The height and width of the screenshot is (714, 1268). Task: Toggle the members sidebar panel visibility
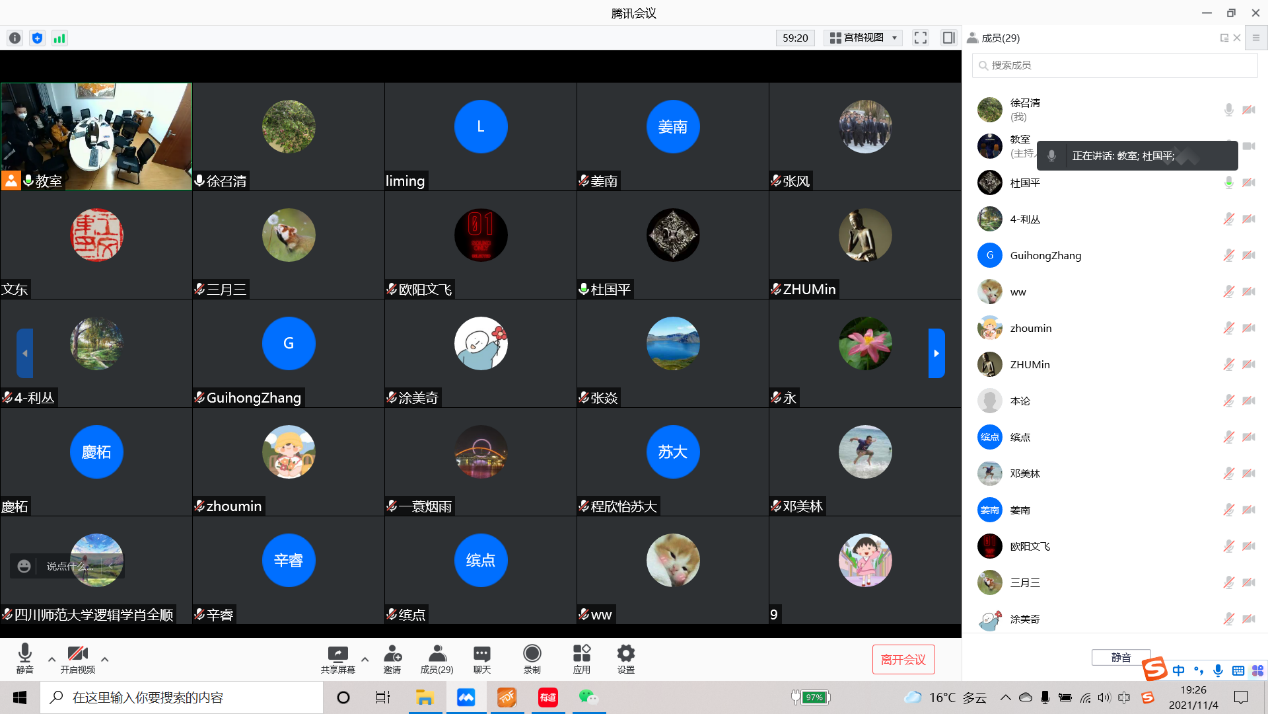coord(948,38)
